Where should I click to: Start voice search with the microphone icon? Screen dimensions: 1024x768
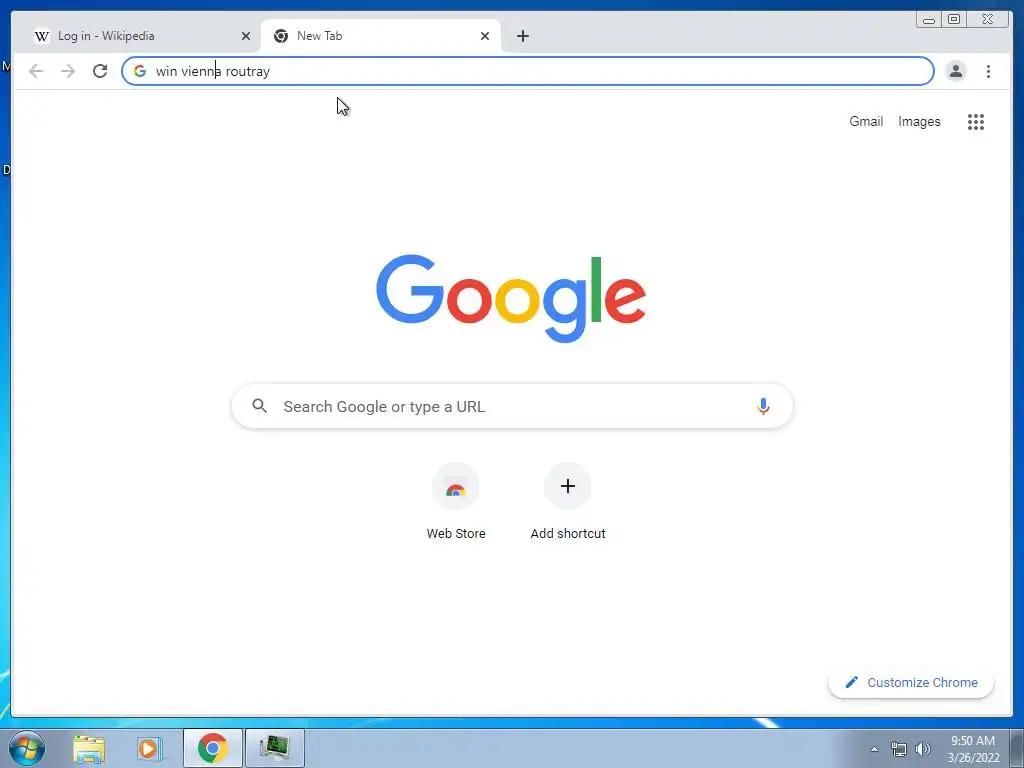click(763, 406)
